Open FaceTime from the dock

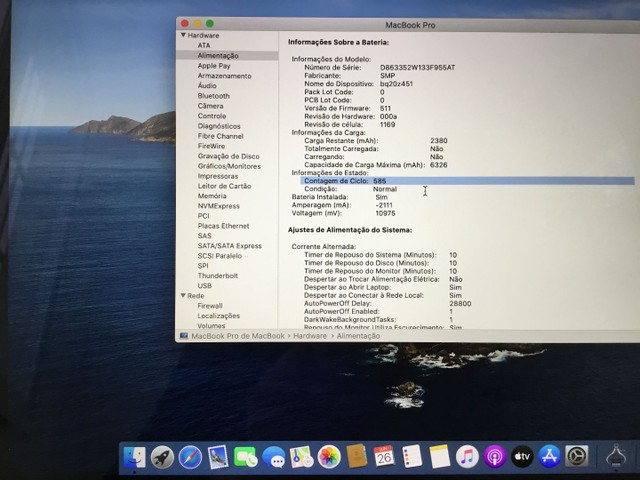pos(245,457)
